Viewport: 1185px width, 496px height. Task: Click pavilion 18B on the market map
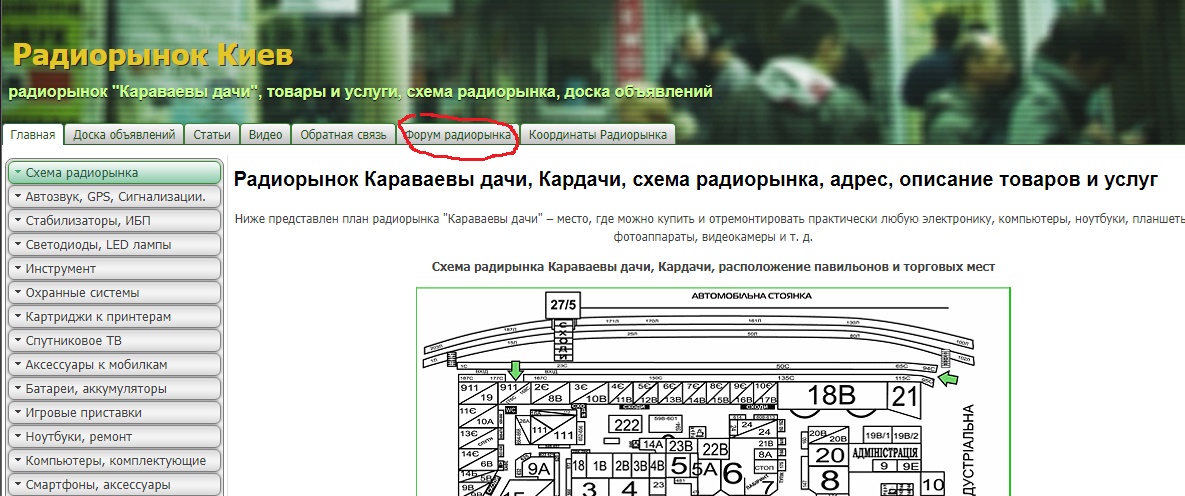click(831, 396)
